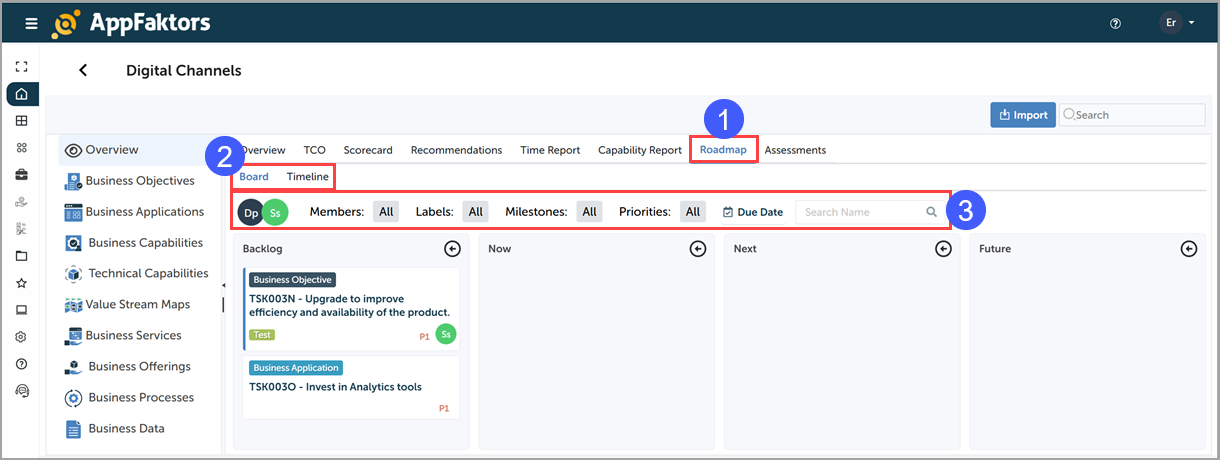Click the settings gear icon in sidebar
The image size is (1220, 460).
tap(21, 337)
